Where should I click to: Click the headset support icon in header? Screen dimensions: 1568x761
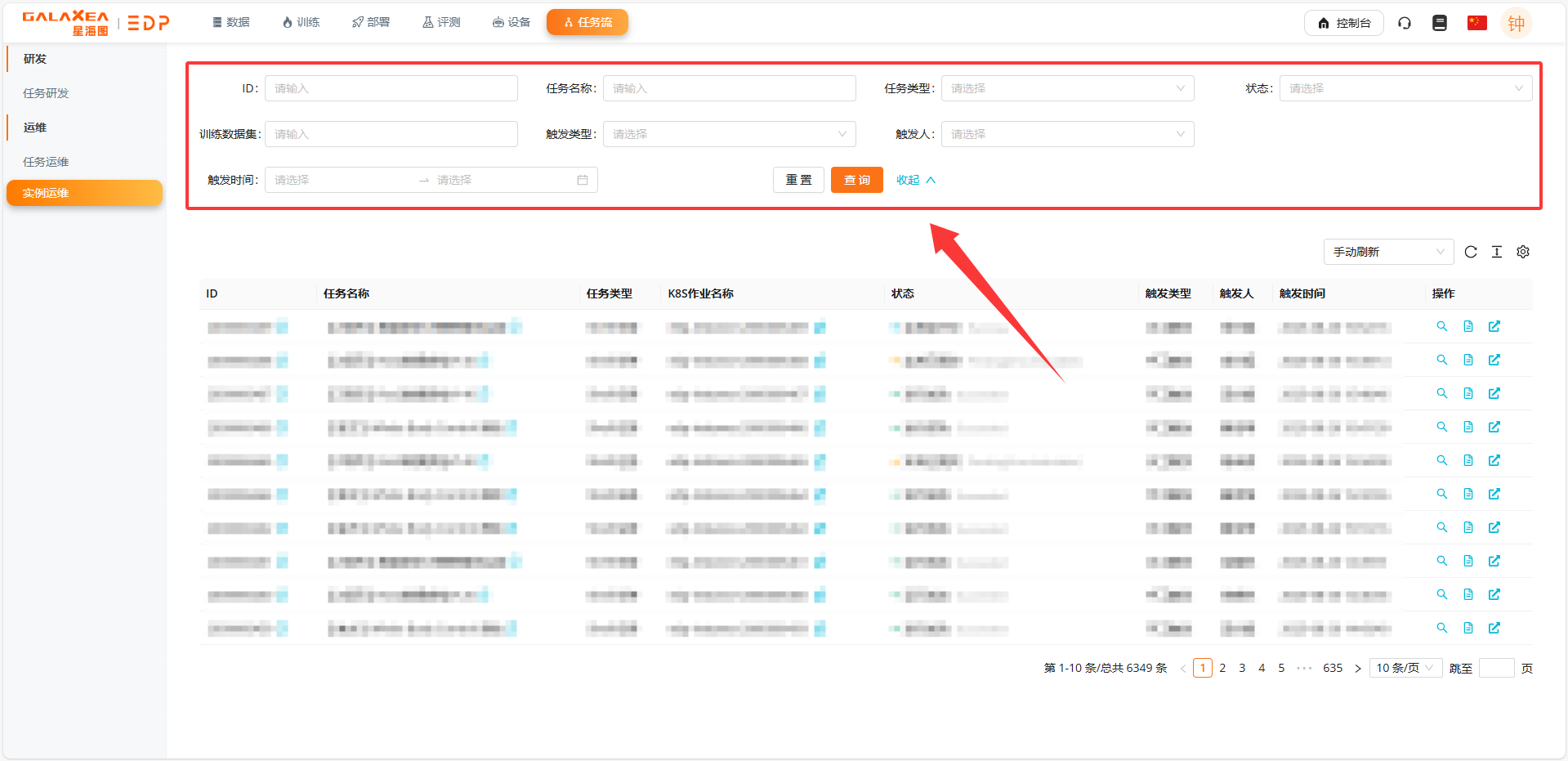coord(1405,23)
